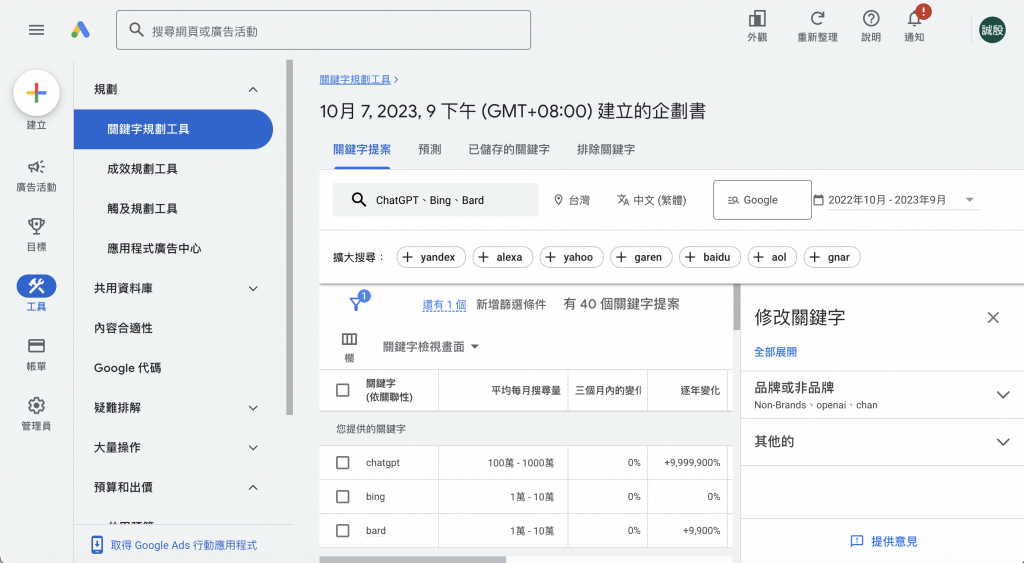Click the filter funnel icon

coord(357,304)
